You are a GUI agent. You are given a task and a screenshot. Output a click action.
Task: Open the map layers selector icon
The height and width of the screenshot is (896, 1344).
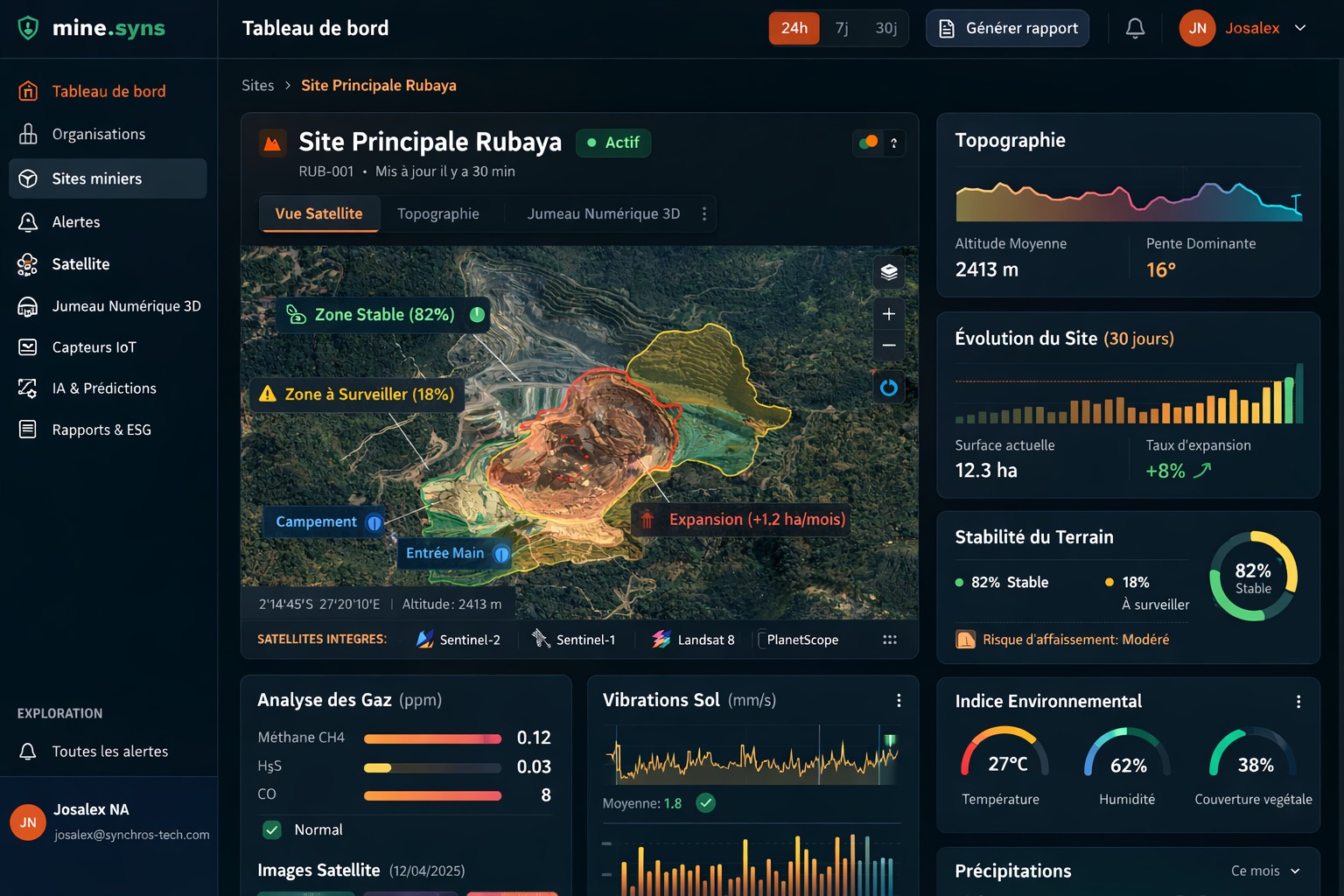[888, 272]
